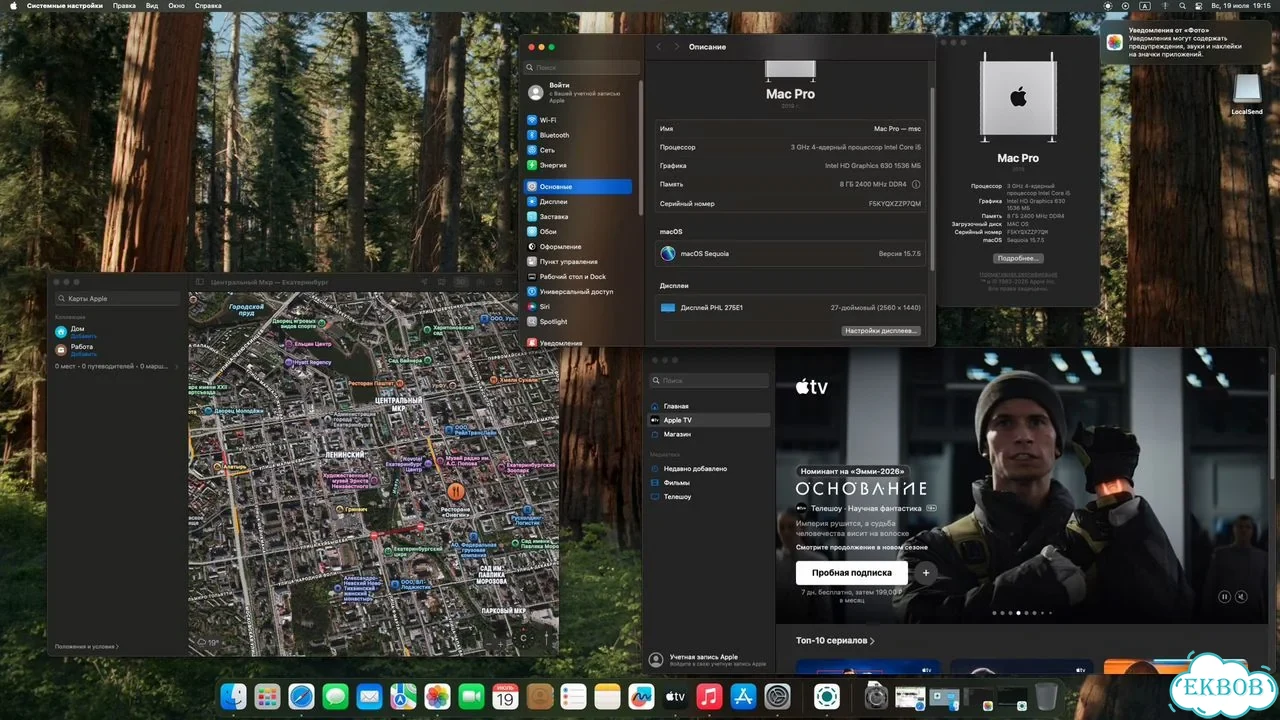Expand Топ-10 сериалов section chevron
Screen dimensions: 1280x720
pyautogui.click(x=872, y=641)
